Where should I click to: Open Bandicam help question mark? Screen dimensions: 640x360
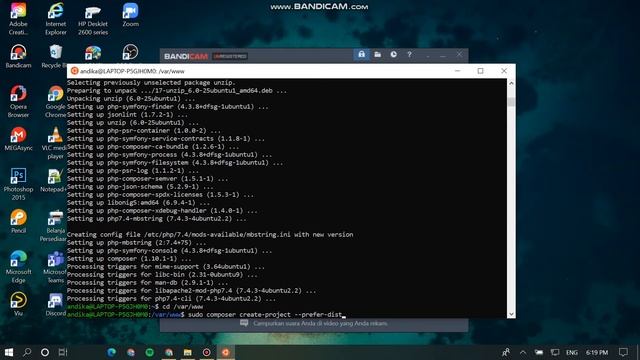[x=409, y=55]
